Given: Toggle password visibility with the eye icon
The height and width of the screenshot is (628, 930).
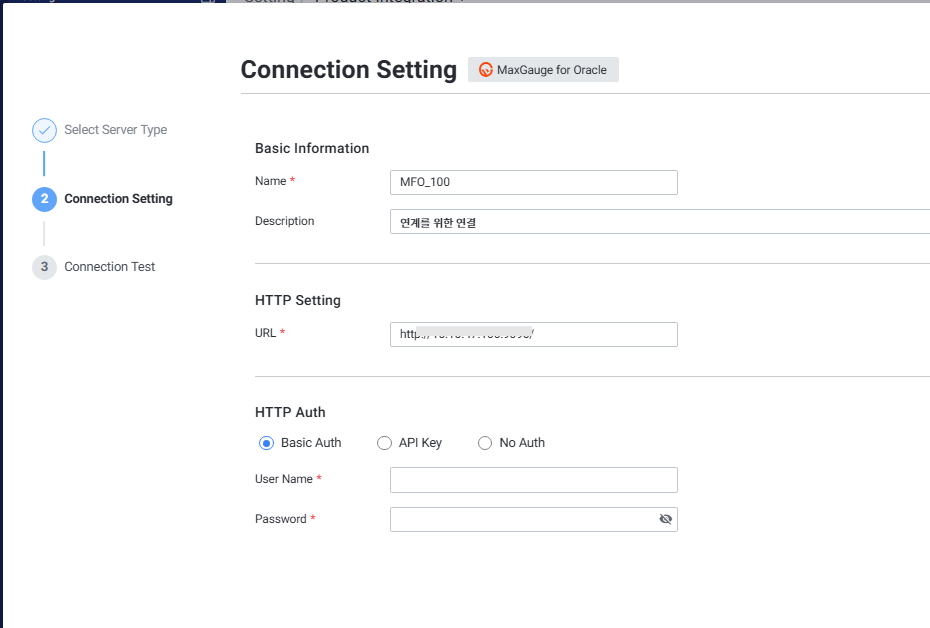Looking at the screenshot, I should (665, 519).
